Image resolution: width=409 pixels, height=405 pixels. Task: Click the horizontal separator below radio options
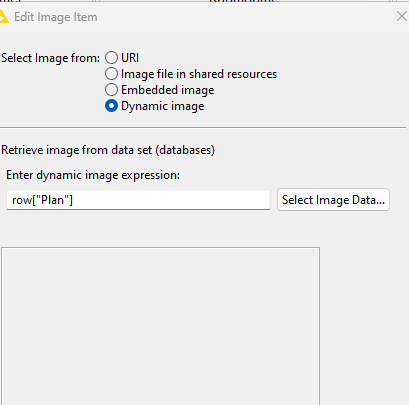point(203,127)
